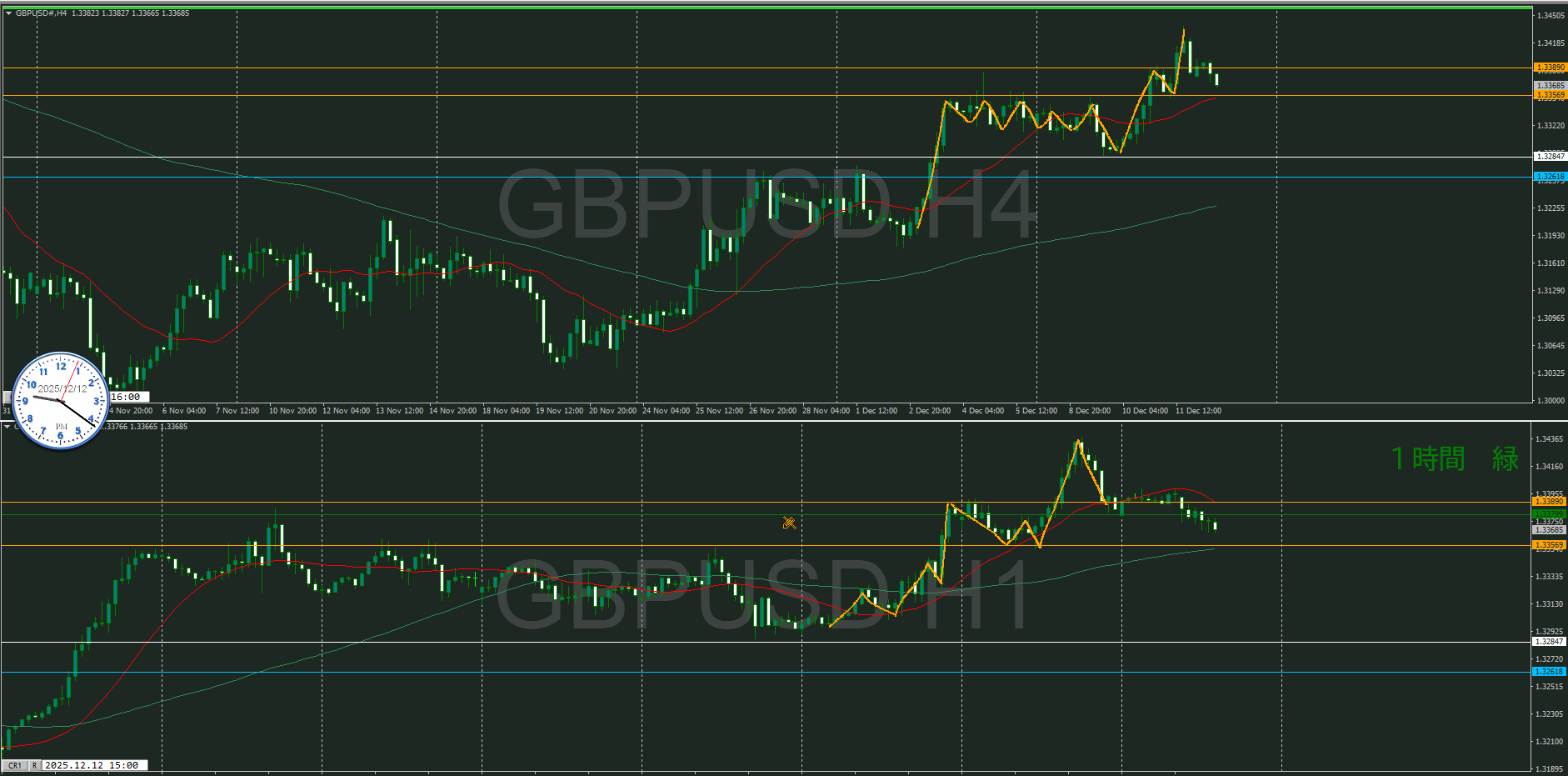The width and height of the screenshot is (1568, 776).
Task: Click the analog clock widget
Action: coord(61,401)
